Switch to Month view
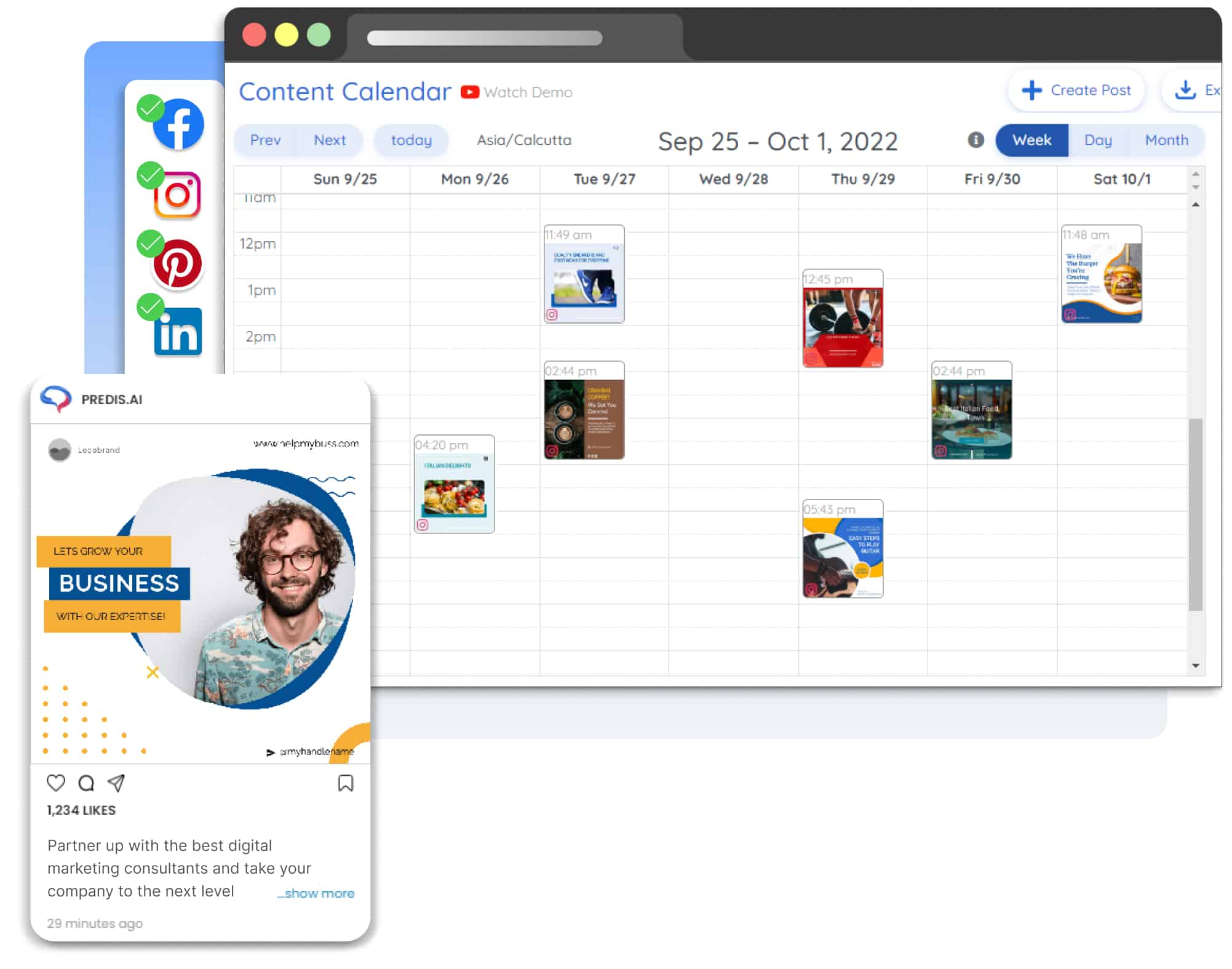This screenshot has height=969, width=1232. pos(1166,139)
